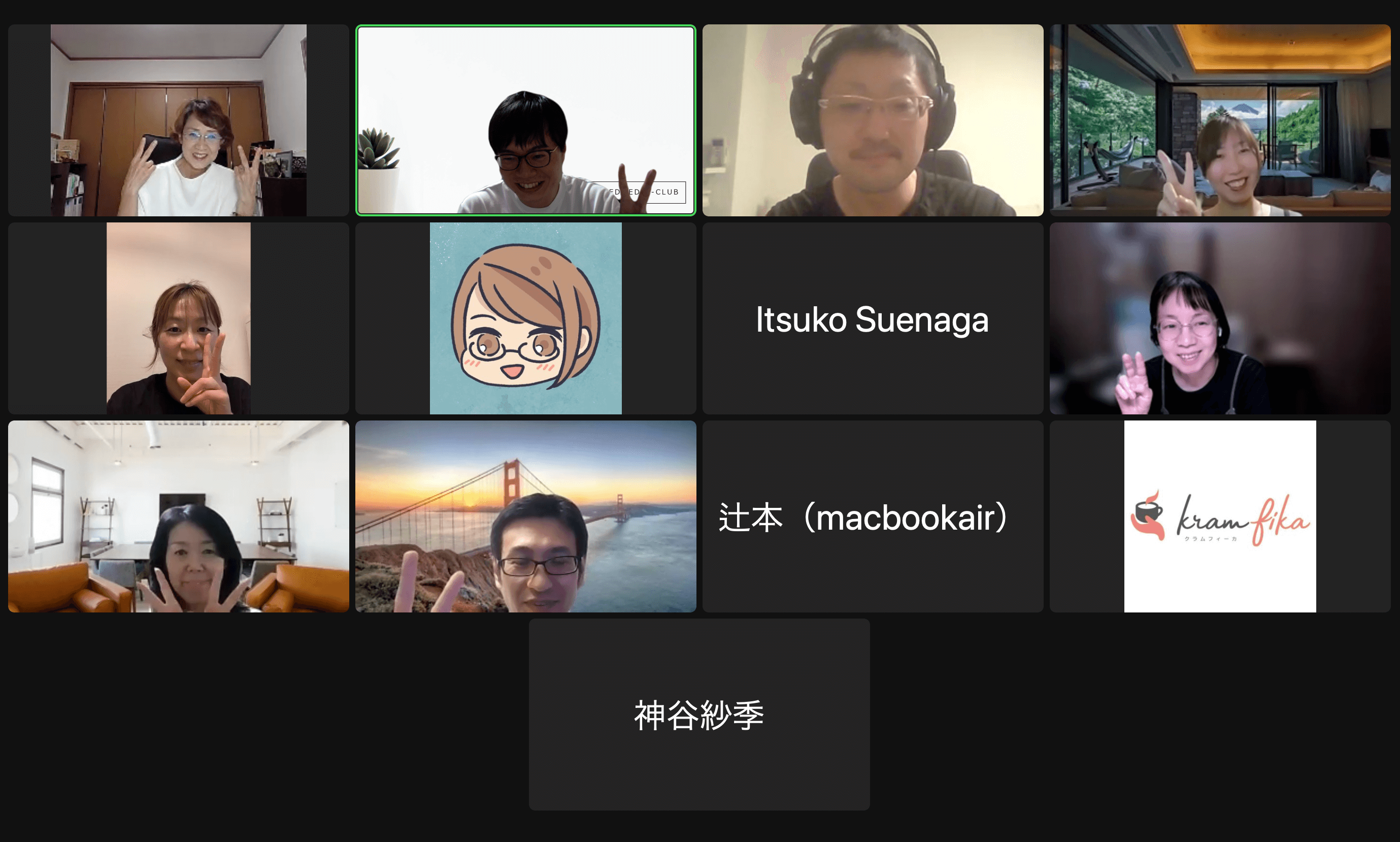Click the video with Mount Fuji background
Screen dimensions: 1400x842
pos(1220,120)
